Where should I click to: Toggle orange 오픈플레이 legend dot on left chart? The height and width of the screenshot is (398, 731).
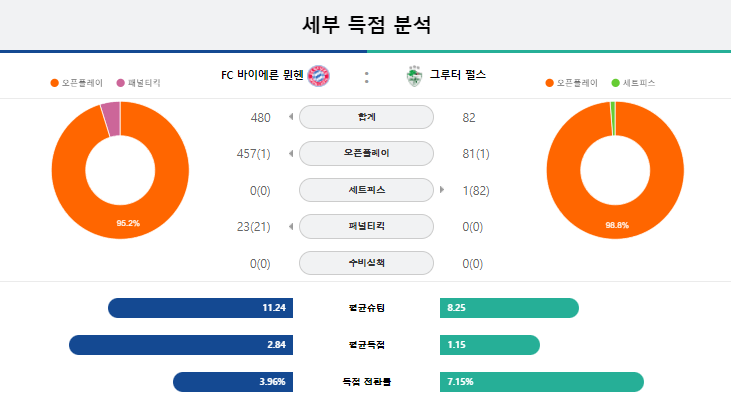click(x=55, y=83)
